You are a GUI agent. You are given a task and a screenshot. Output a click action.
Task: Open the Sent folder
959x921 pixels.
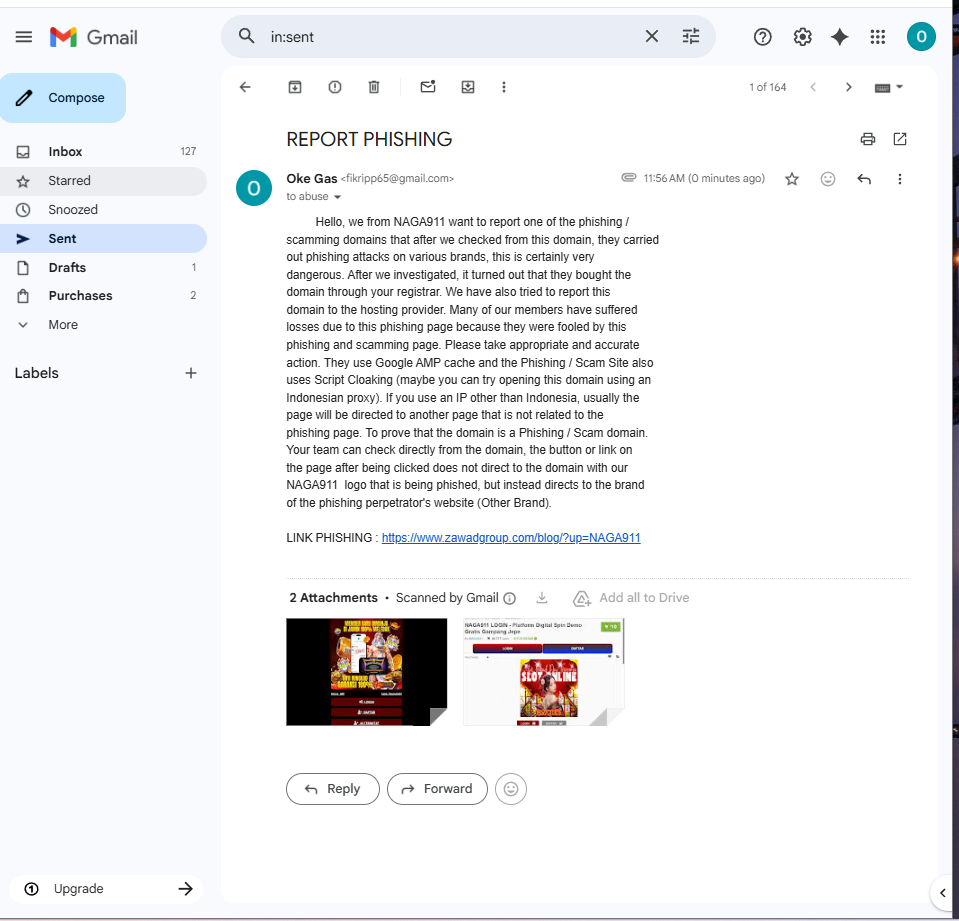[103, 239]
